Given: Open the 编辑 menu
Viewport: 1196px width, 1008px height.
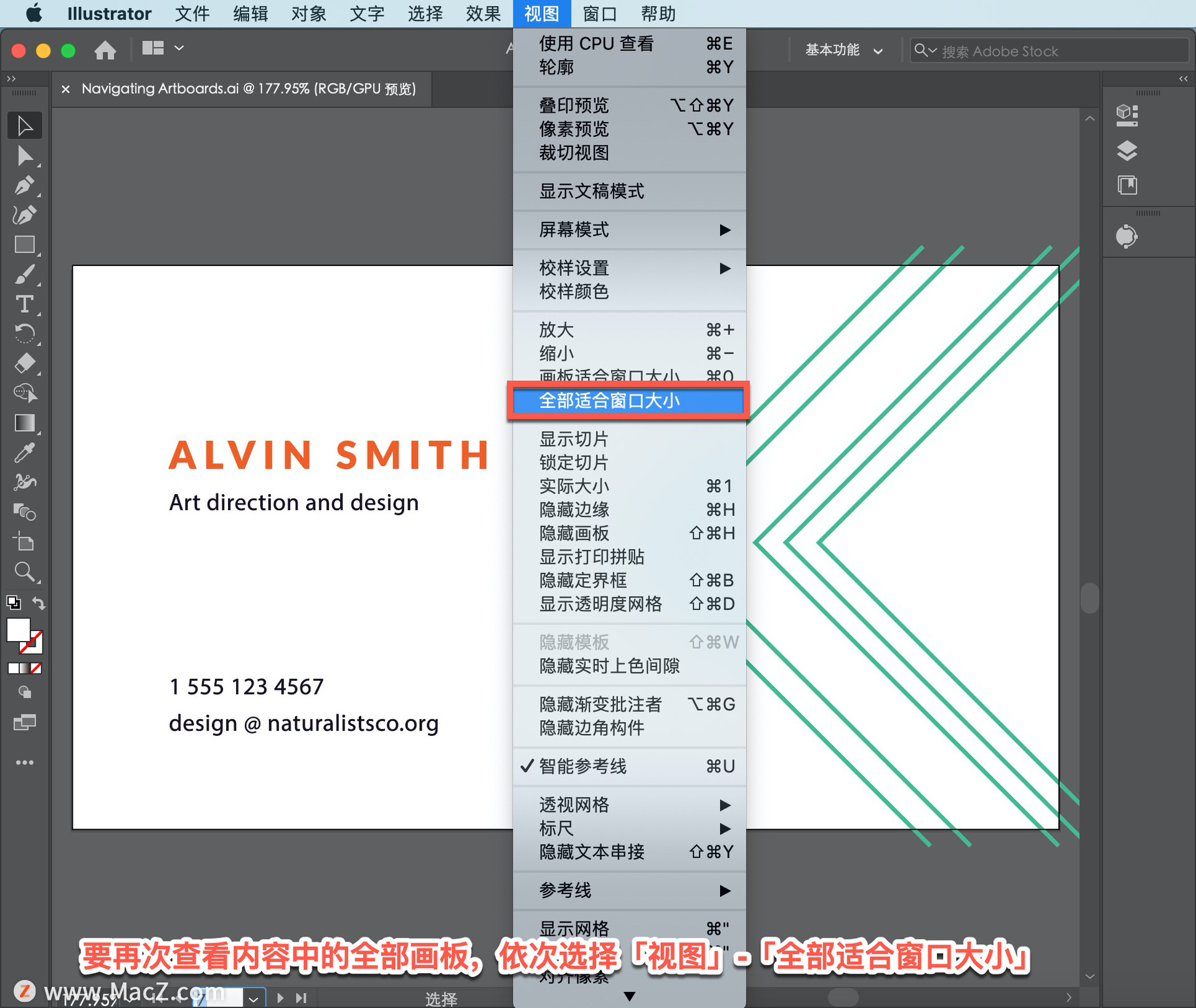Looking at the screenshot, I should (x=250, y=13).
